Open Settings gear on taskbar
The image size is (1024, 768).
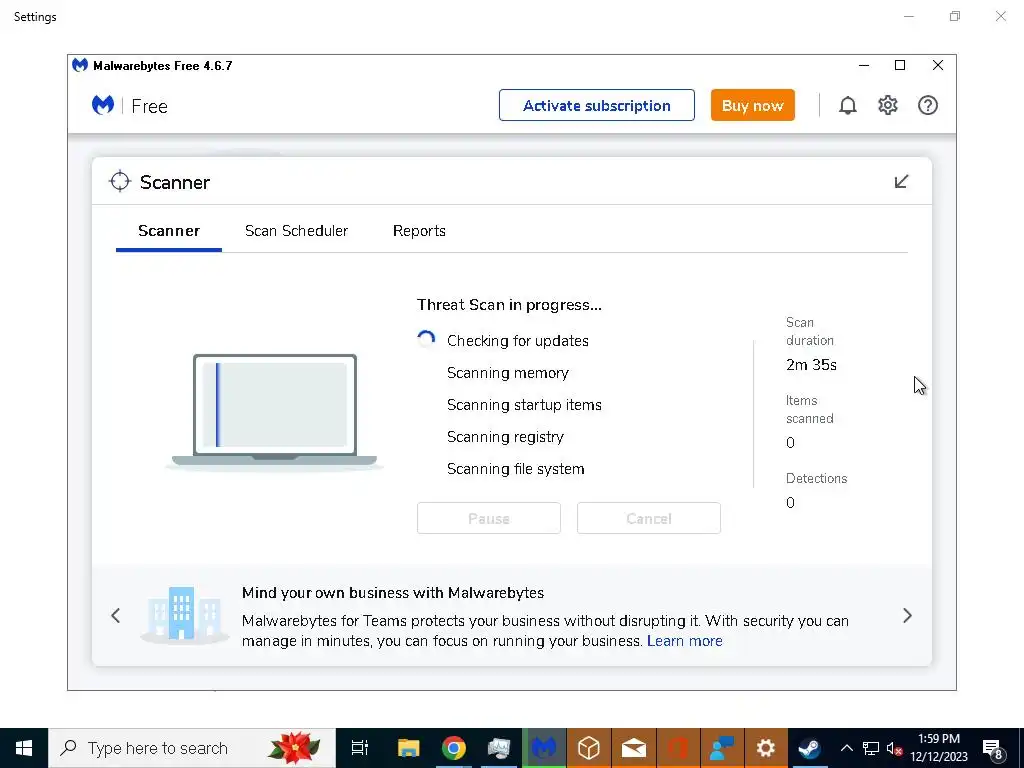(x=765, y=748)
